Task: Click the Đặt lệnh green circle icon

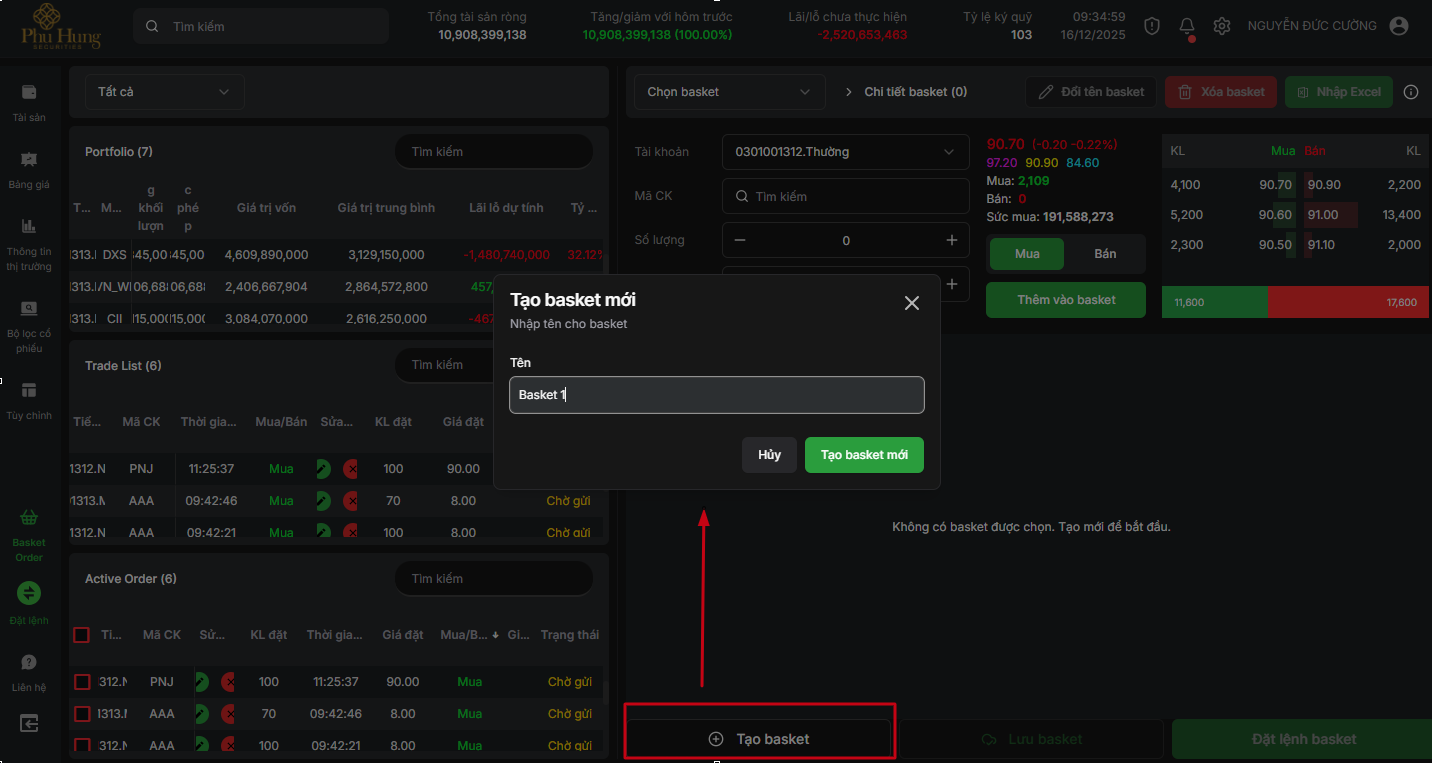Action: click(29, 593)
